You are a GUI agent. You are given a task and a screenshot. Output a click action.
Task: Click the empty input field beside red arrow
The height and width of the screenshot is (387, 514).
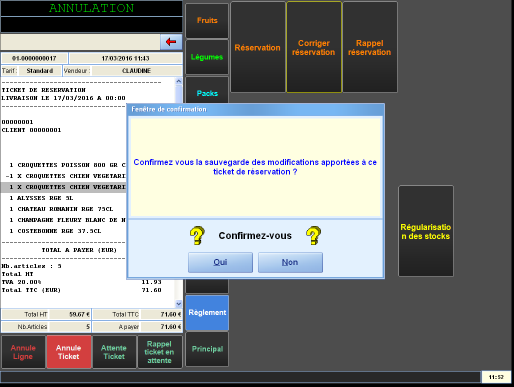pyautogui.click(x=80, y=42)
